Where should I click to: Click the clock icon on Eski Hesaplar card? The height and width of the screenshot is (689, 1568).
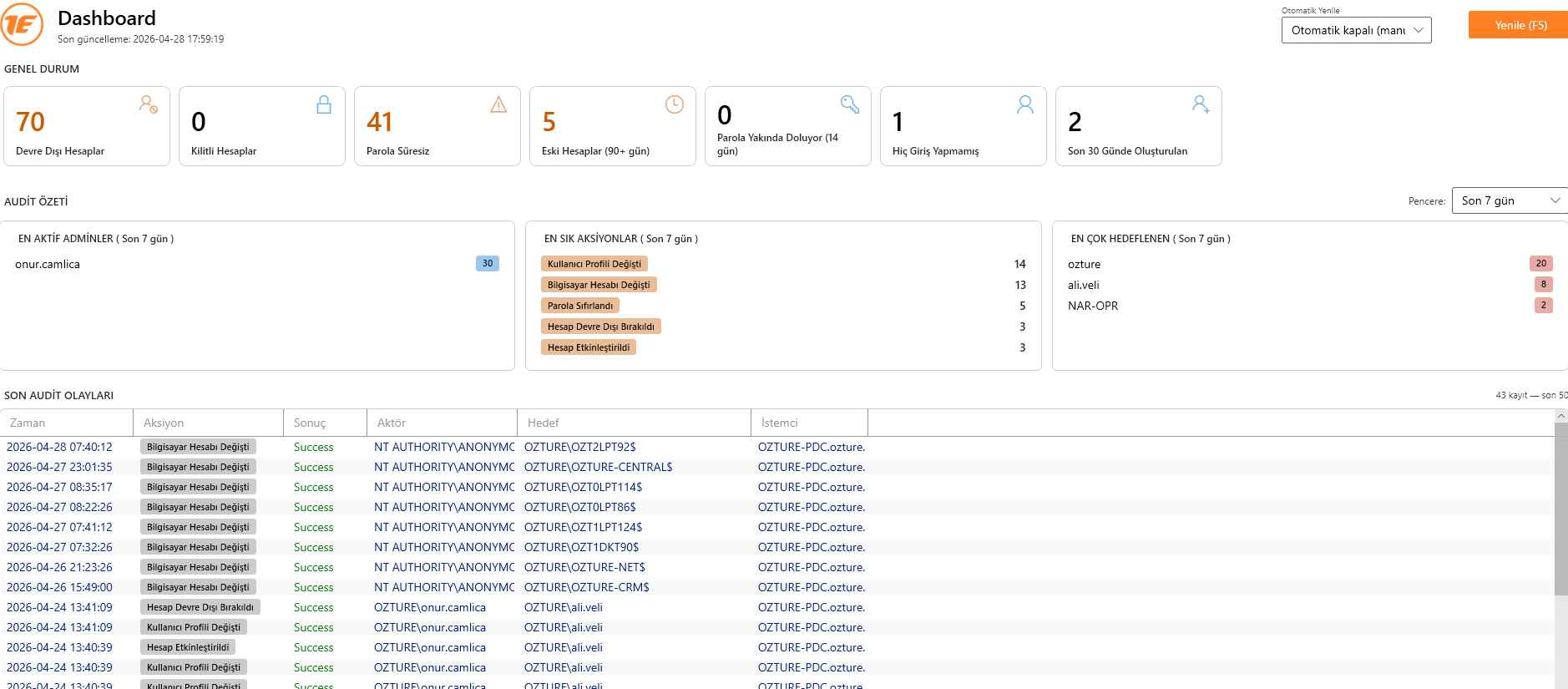[x=675, y=104]
